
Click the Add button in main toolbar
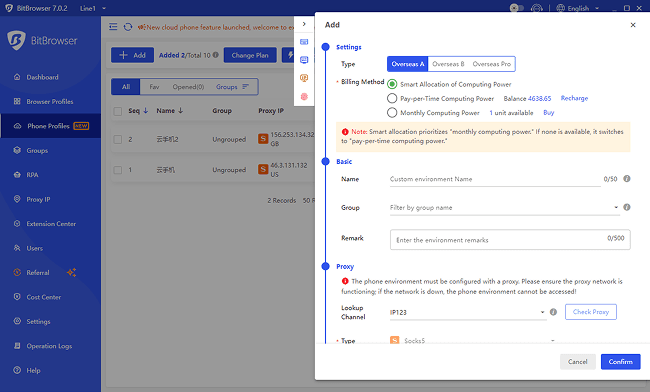(x=132, y=55)
